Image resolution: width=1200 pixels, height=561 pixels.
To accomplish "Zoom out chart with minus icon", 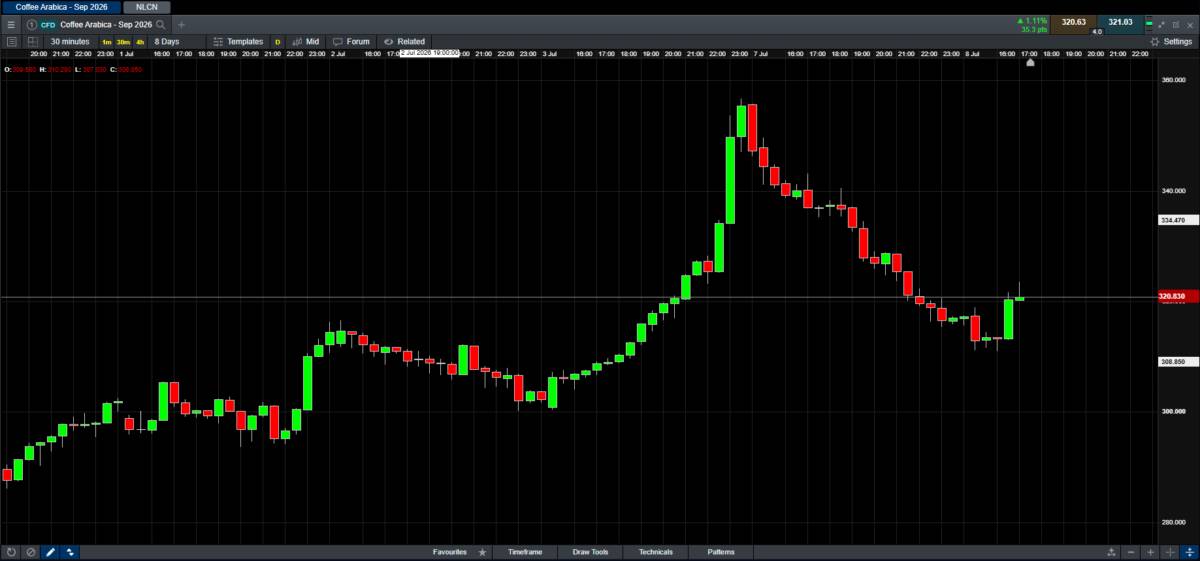I will tap(1131, 552).
